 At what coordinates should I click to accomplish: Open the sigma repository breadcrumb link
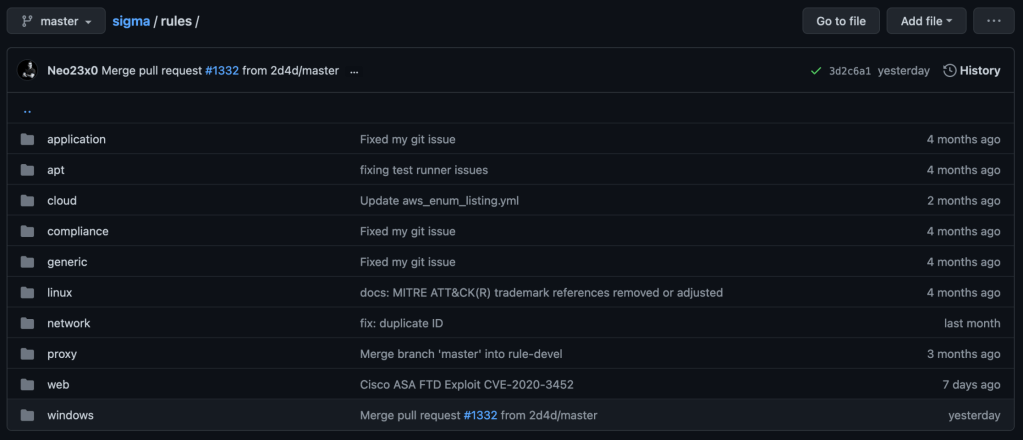(130, 21)
